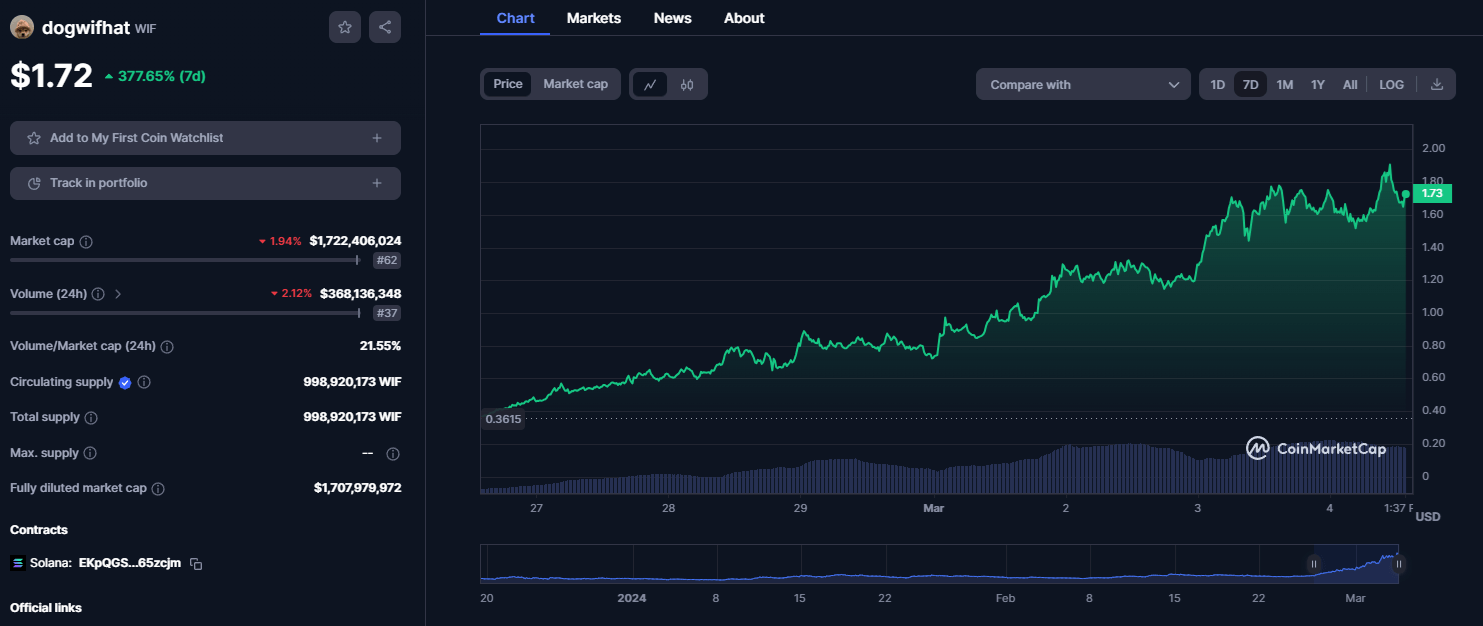Open the Markets tab

[593, 18]
